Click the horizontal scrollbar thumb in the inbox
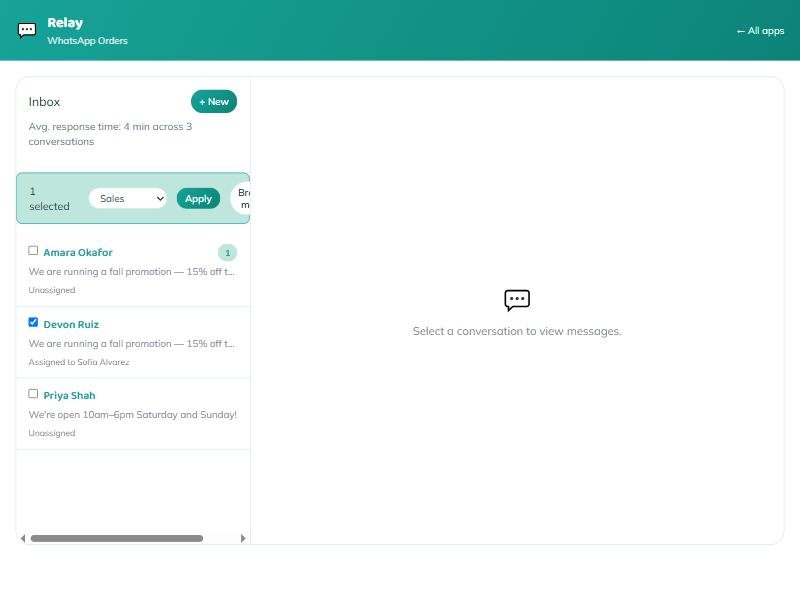This screenshot has height=600, width=800. point(117,538)
